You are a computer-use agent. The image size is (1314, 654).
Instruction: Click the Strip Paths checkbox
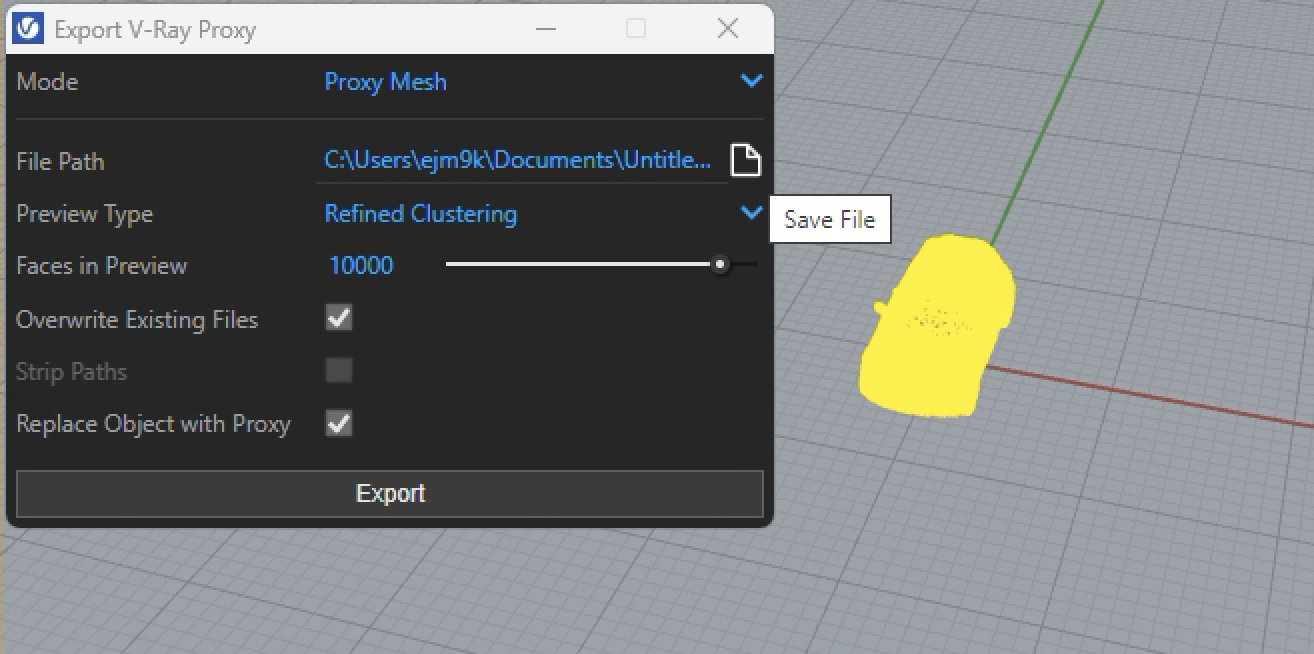339,371
